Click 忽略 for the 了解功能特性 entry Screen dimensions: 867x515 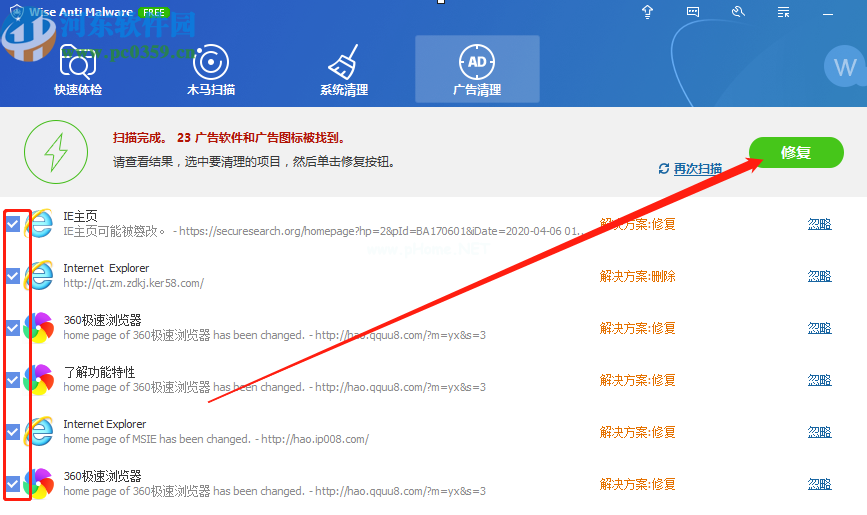(x=819, y=380)
